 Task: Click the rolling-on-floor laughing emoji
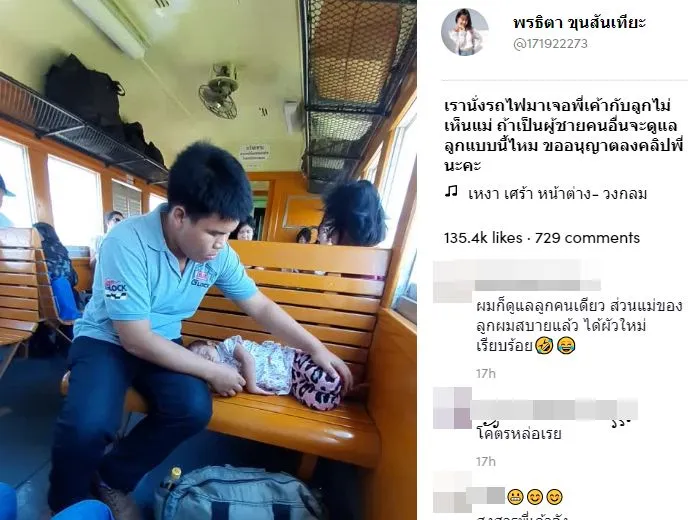pos(544,346)
